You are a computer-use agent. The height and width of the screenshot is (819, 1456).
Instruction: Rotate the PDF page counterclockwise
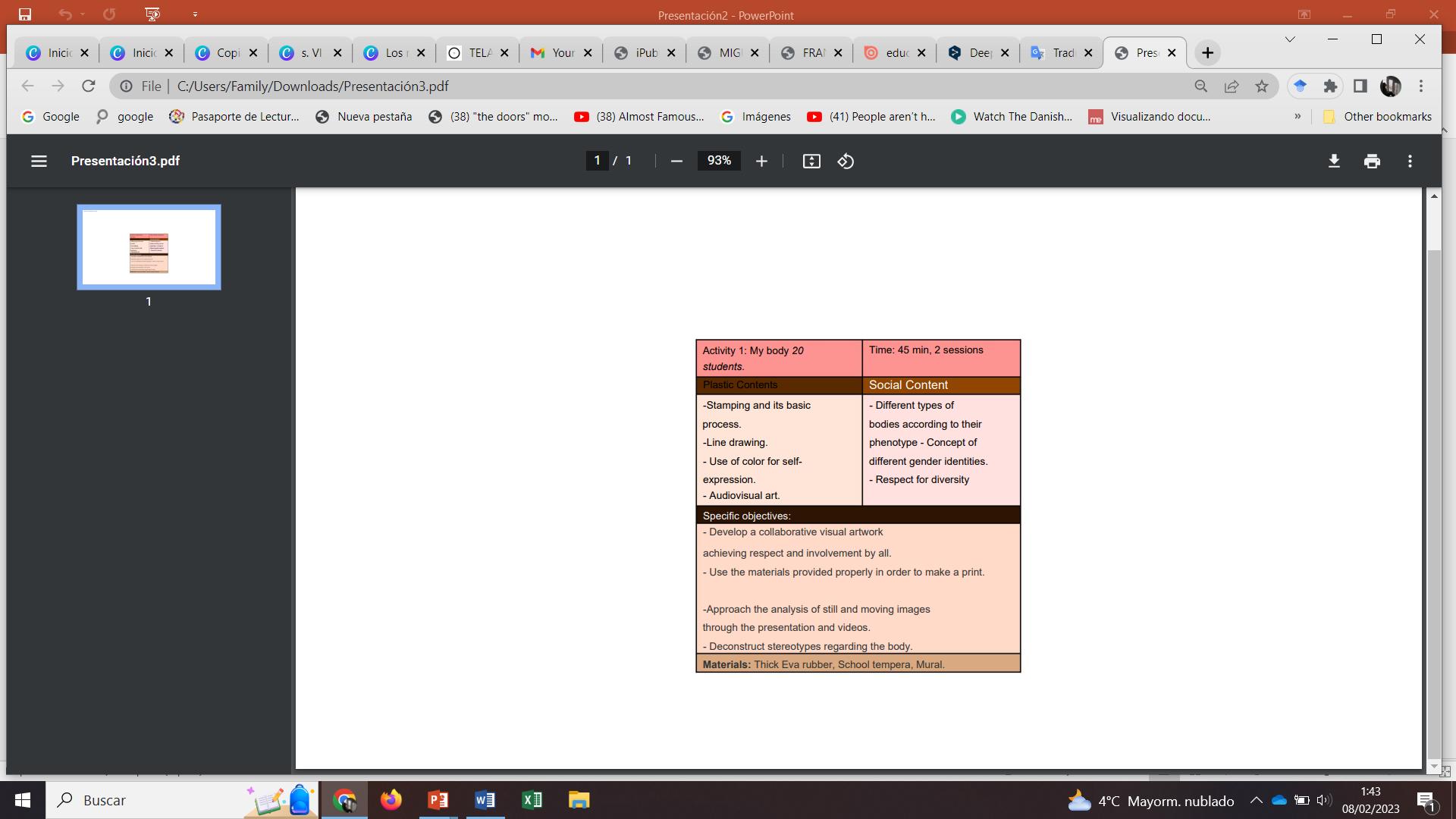(x=846, y=161)
